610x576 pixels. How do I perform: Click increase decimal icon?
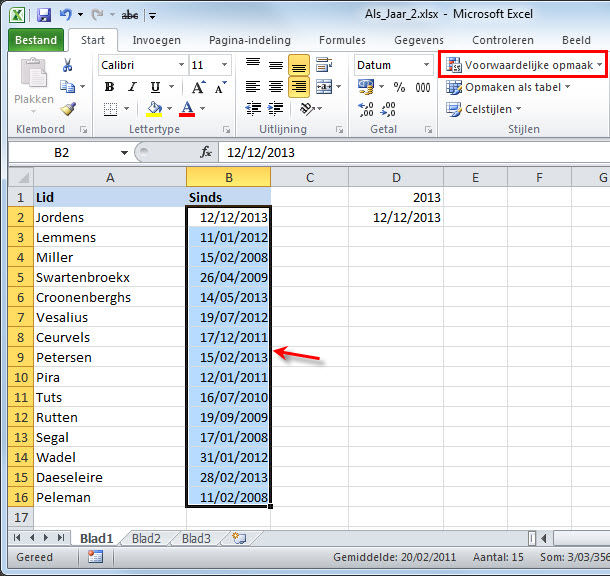coord(366,109)
